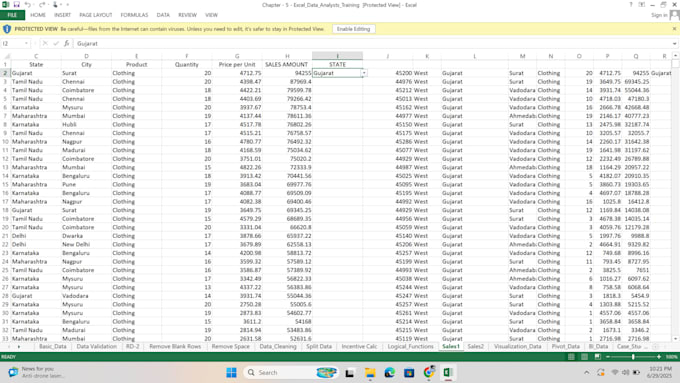Viewport: 680px width, 383px height.
Task: Open Google Chrome from the taskbar
Action: pyautogui.click(x=429, y=373)
